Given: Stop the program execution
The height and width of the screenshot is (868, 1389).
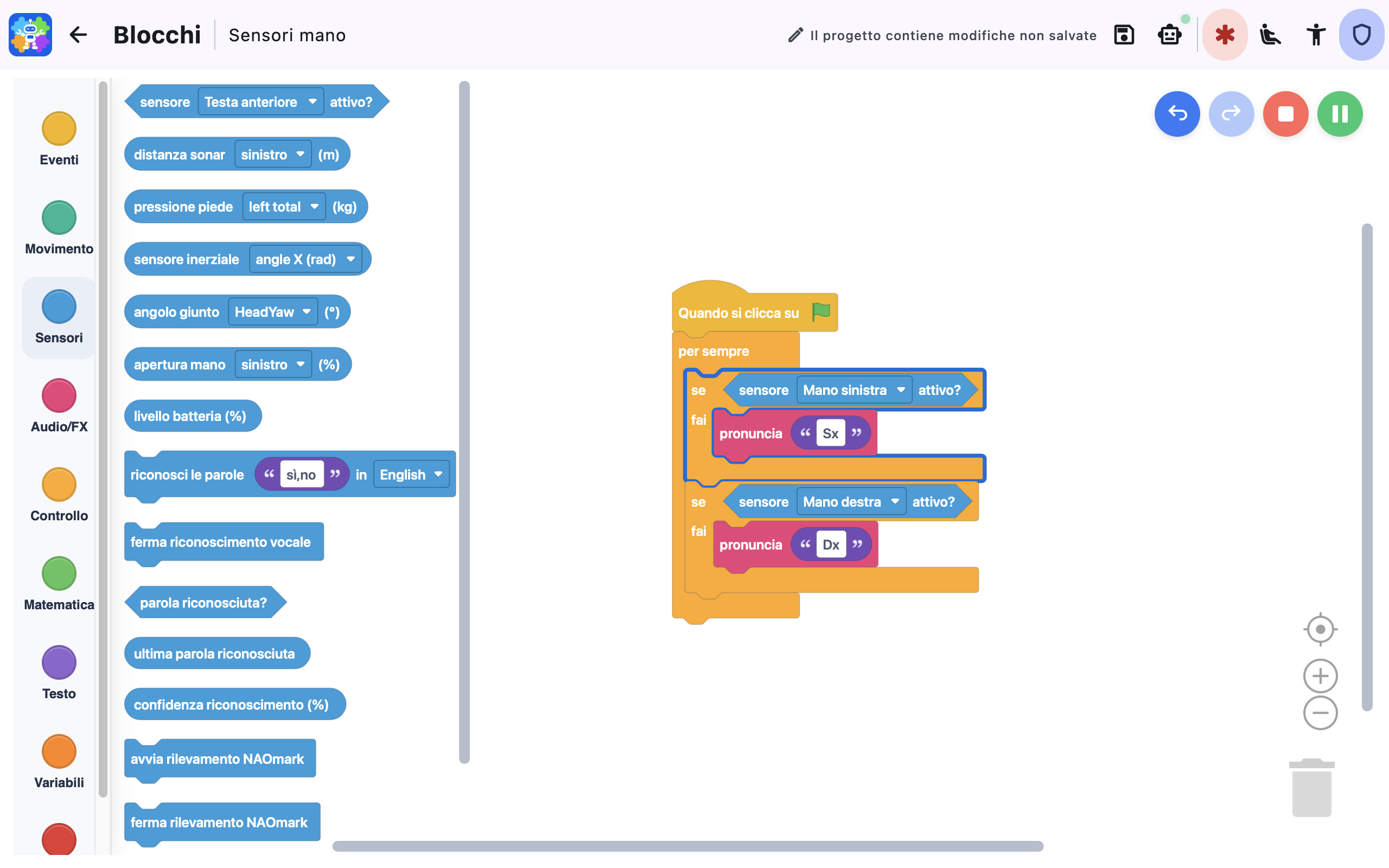Looking at the screenshot, I should pyautogui.click(x=1285, y=114).
